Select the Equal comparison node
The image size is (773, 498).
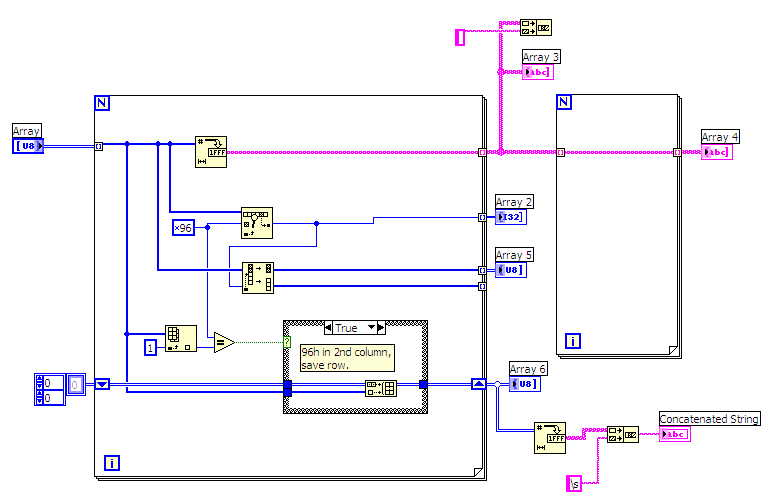point(224,342)
